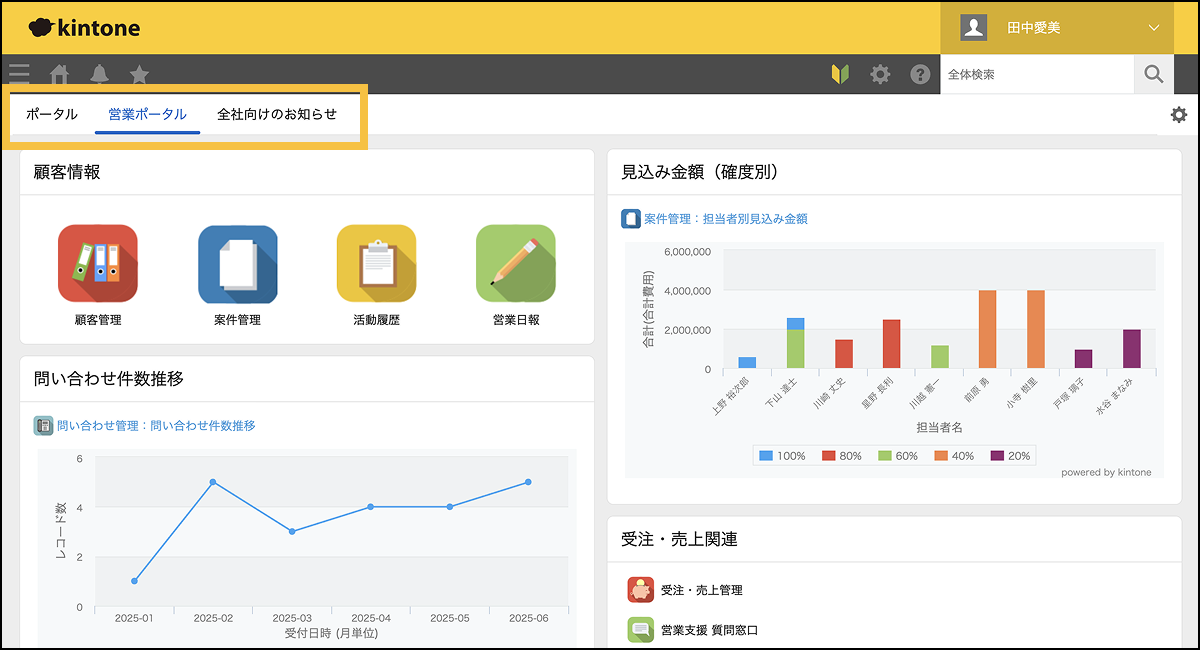Open the 活動履歴 clipboard icon
The width and height of the screenshot is (1200, 650).
click(376, 264)
